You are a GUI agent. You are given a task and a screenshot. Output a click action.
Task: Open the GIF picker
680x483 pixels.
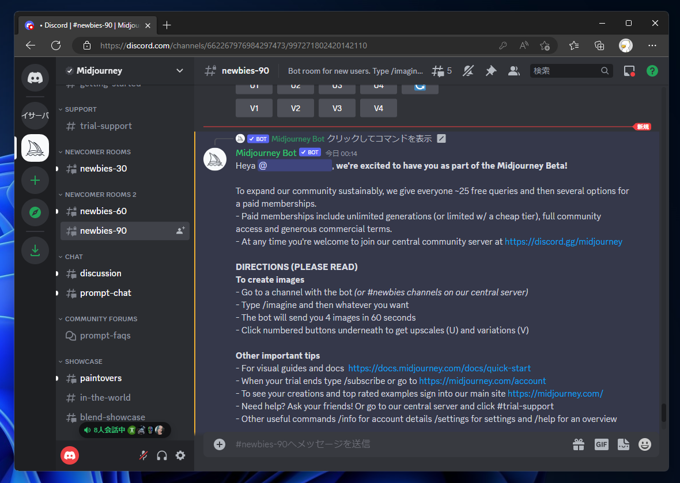(x=601, y=444)
